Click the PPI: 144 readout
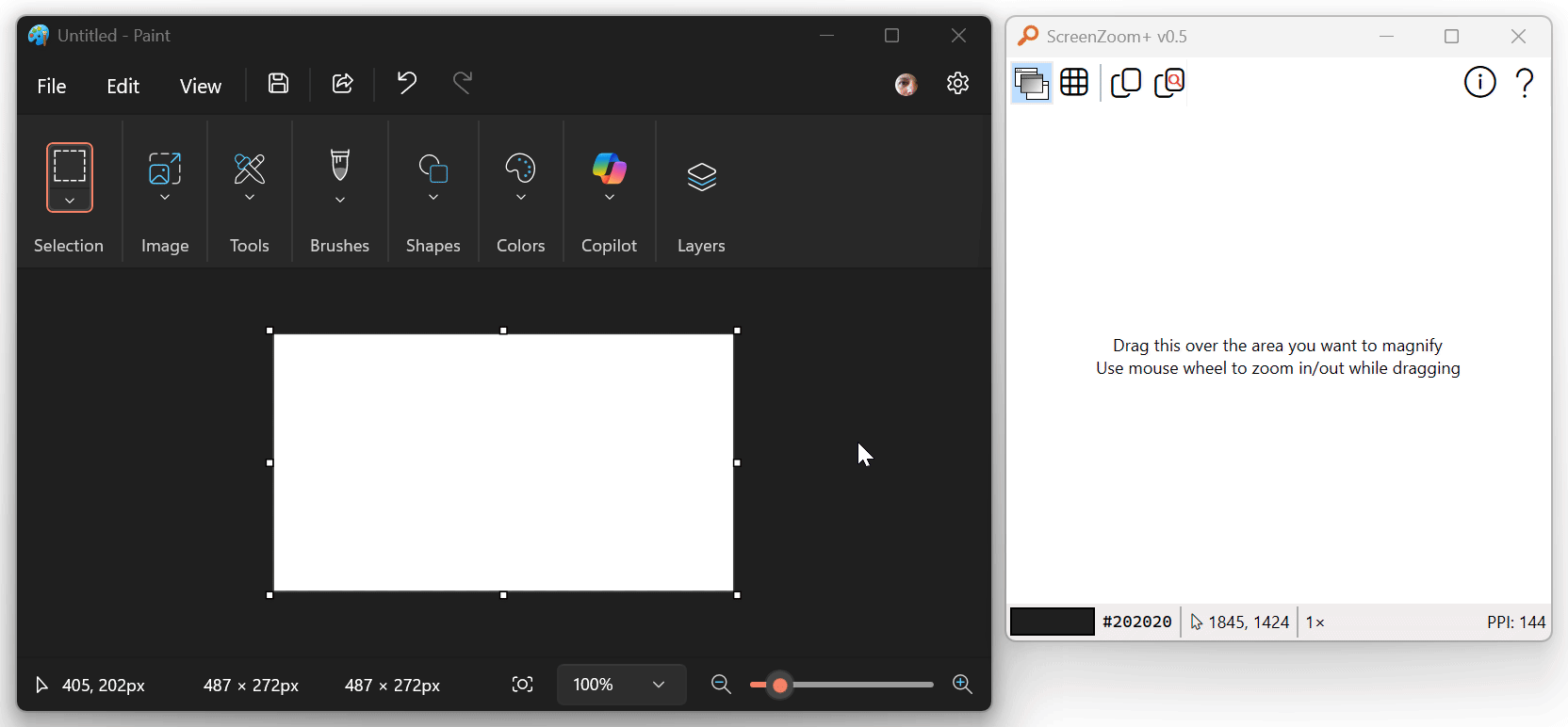1568x727 pixels. (1516, 622)
